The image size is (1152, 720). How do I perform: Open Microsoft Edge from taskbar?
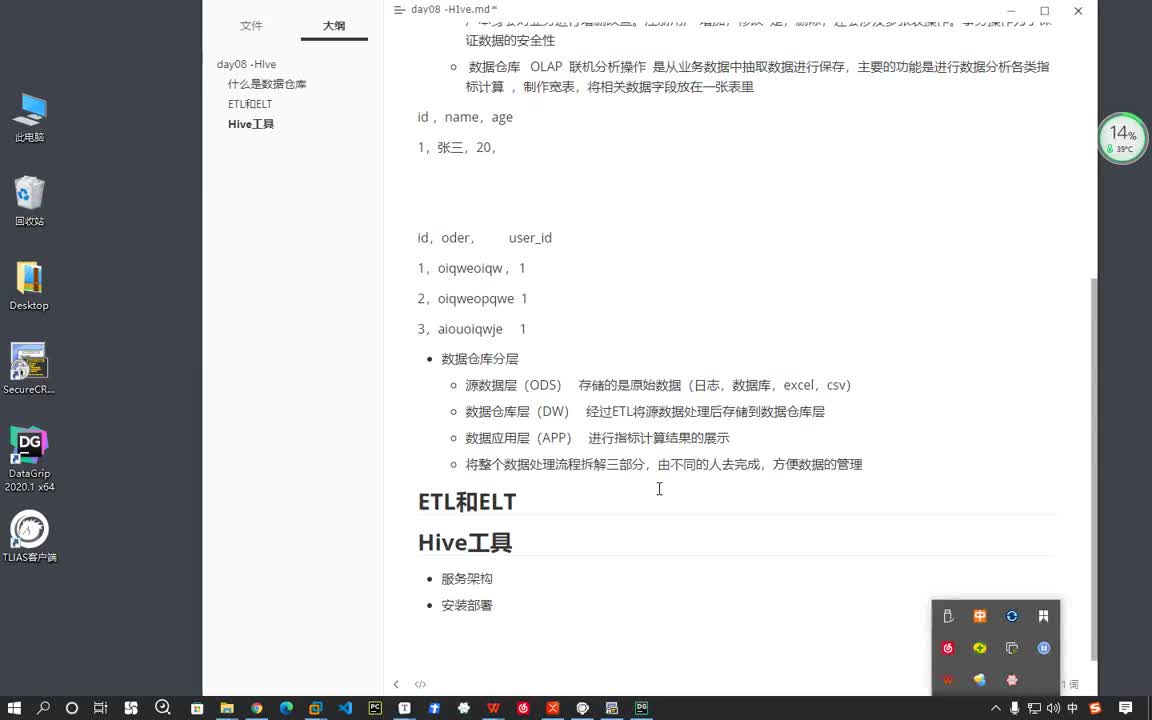286,708
